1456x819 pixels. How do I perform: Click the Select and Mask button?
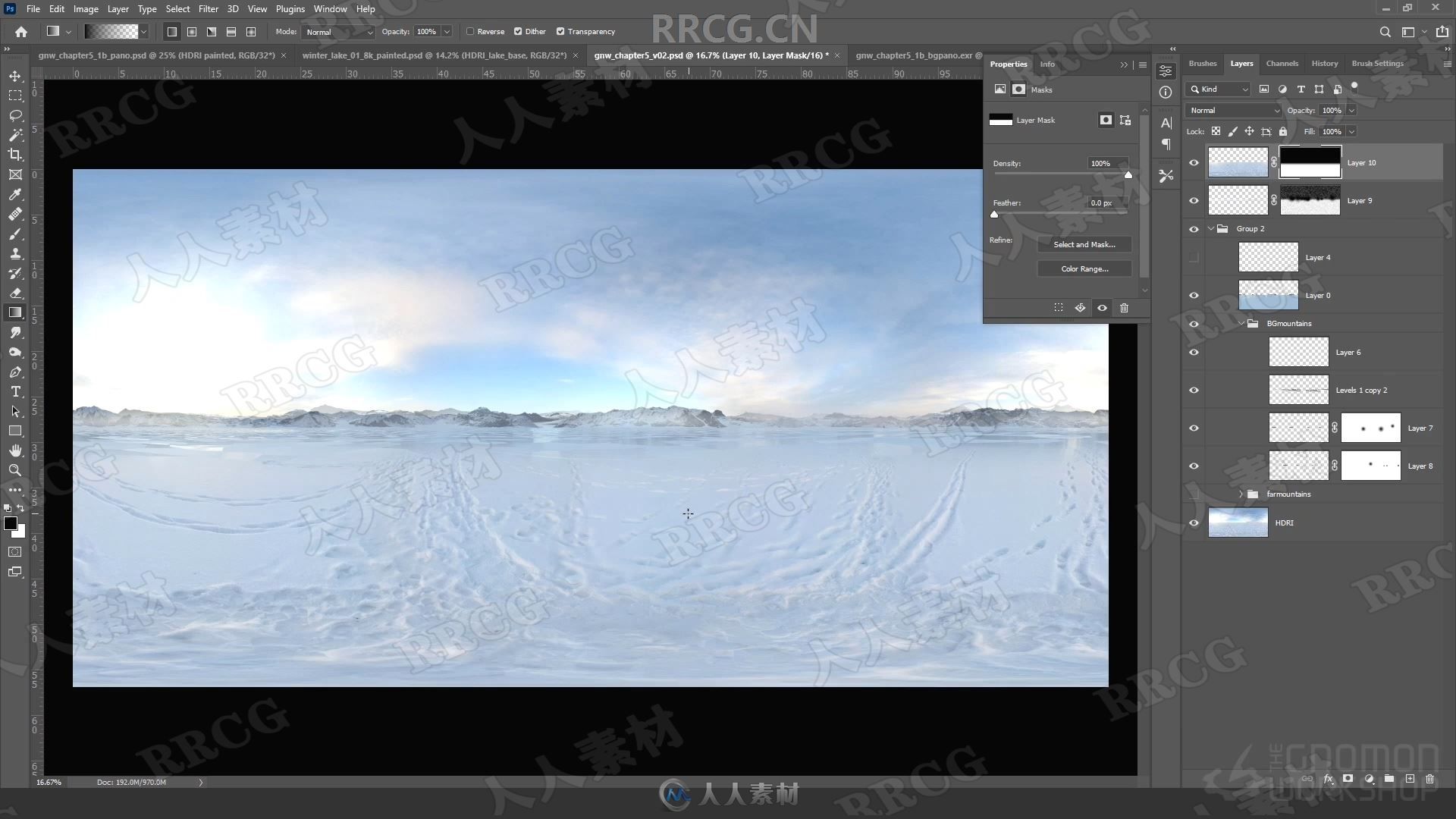(1084, 244)
